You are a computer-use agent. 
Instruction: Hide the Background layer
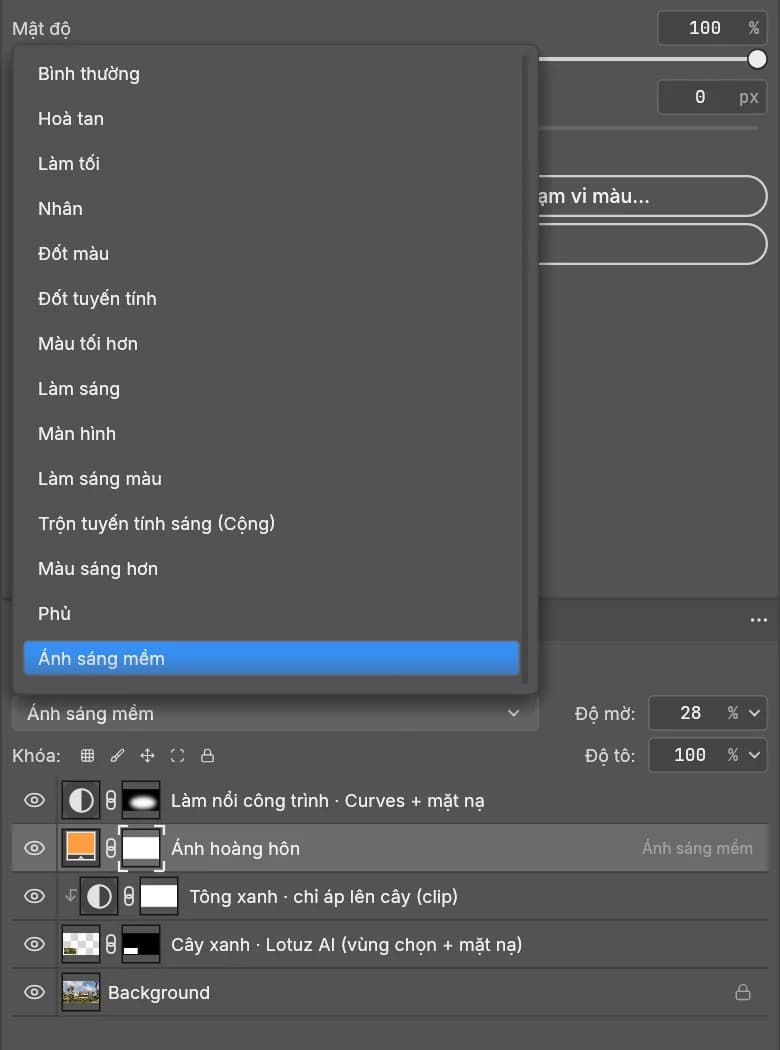coord(34,992)
